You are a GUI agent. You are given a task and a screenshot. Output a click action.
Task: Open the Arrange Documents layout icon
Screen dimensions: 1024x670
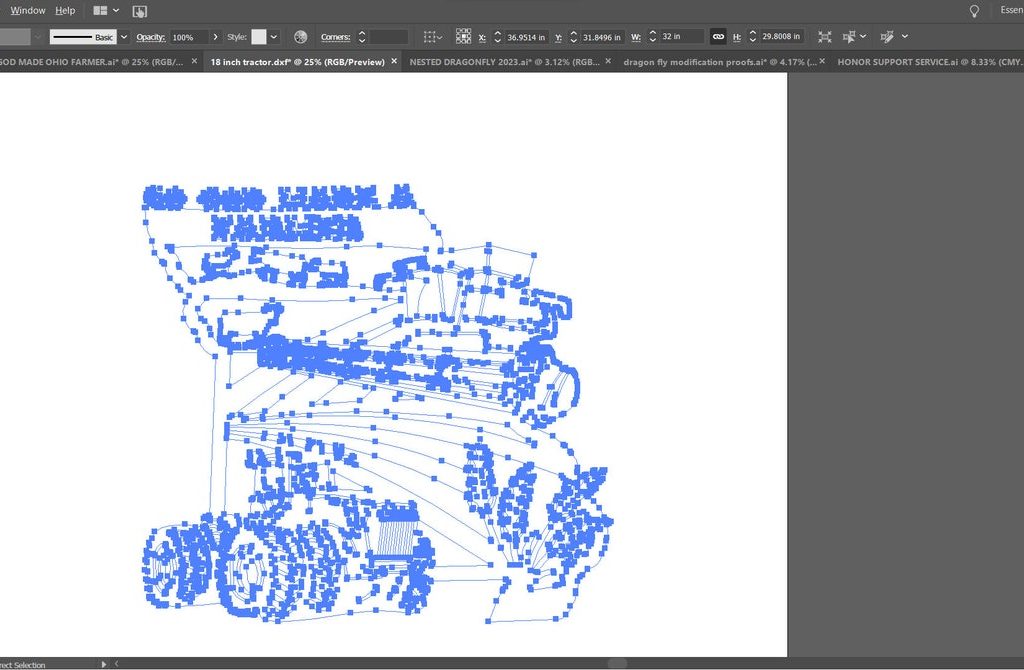click(99, 10)
